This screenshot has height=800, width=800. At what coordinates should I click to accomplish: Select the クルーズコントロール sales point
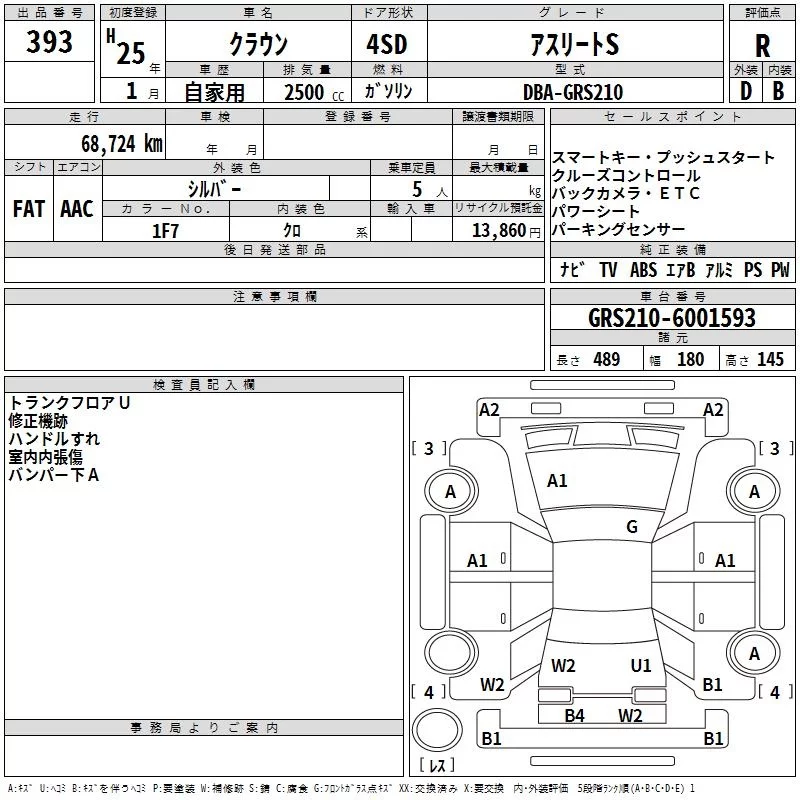[x=626, y=176]
